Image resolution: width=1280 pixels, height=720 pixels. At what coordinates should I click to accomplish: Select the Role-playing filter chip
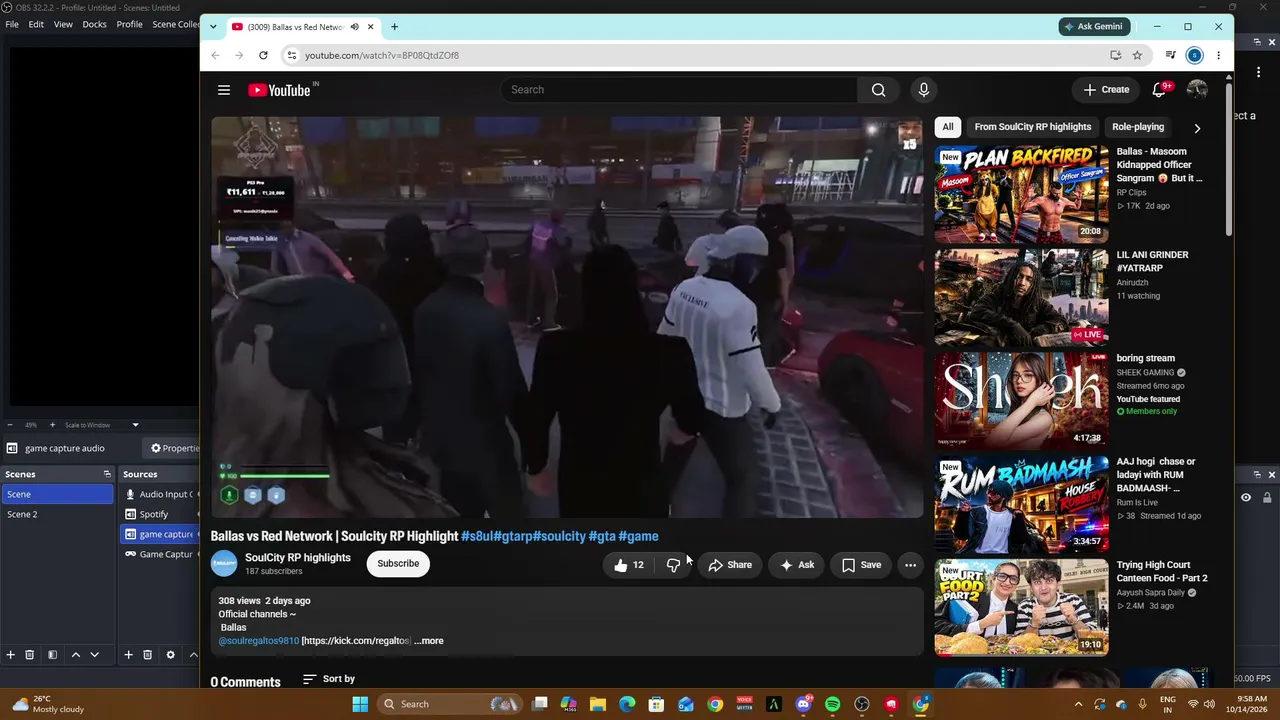point(1138,127)
